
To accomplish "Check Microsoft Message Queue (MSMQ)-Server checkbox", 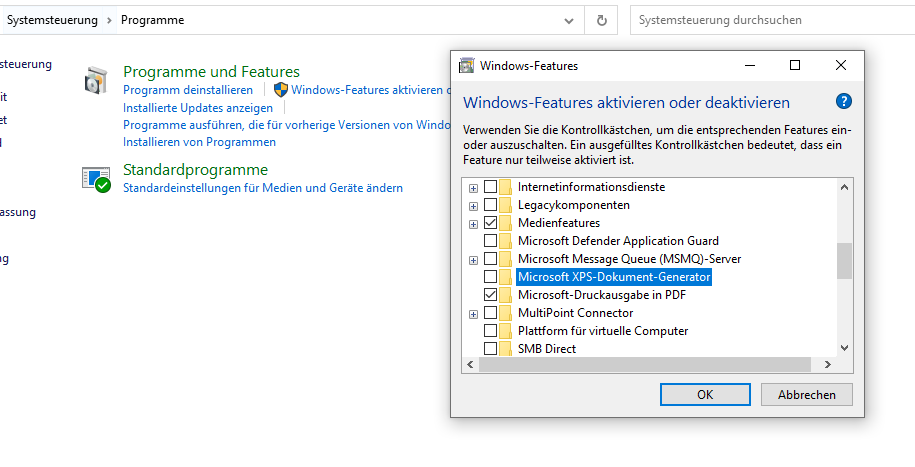I will coord(490,259).
